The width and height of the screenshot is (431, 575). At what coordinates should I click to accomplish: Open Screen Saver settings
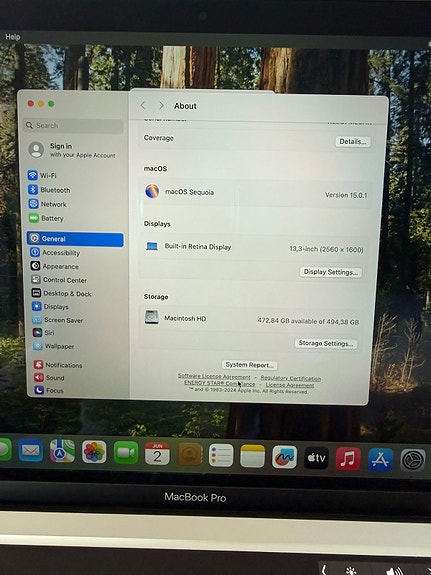coord(58,320)
